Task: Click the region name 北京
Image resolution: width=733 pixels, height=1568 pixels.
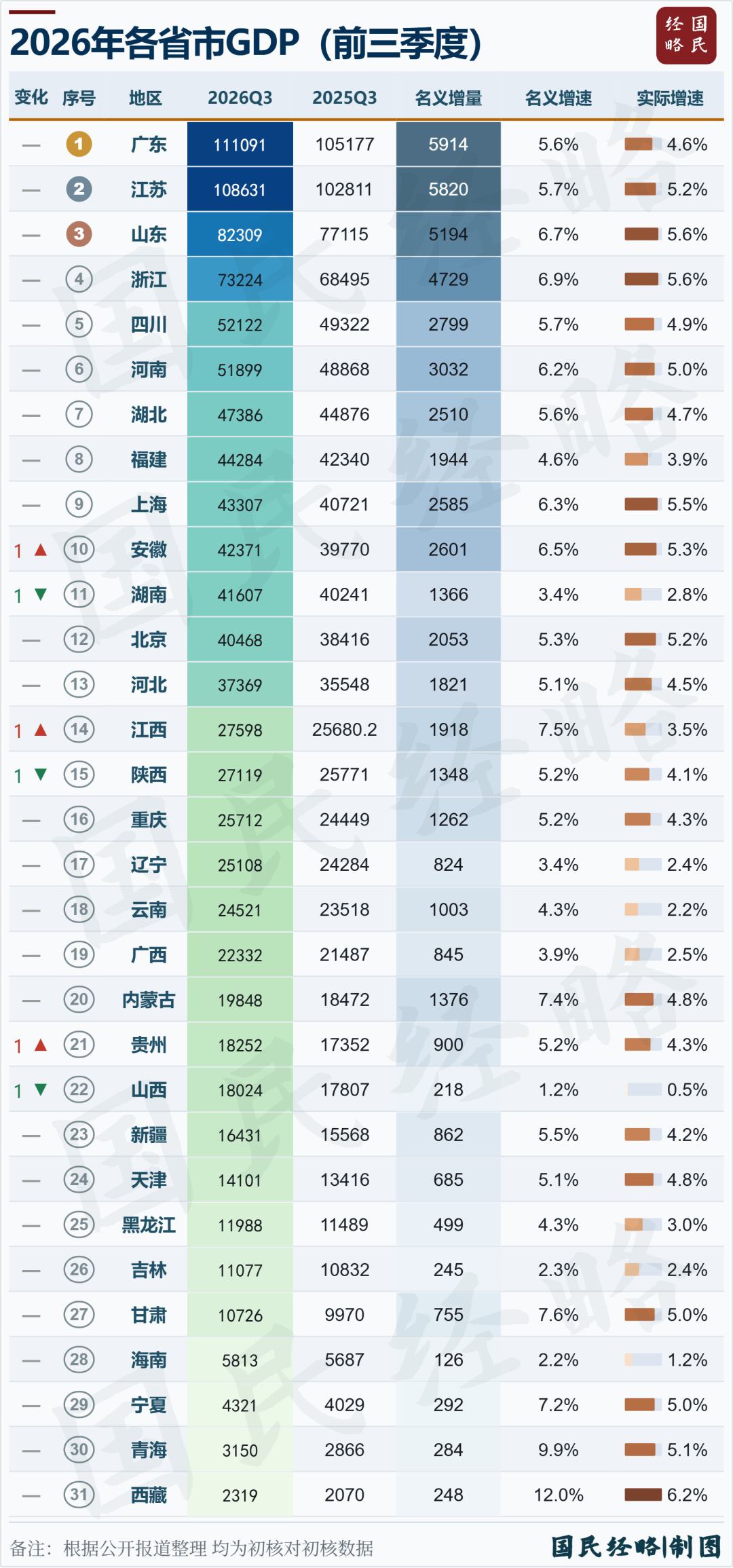Action: (x=149, y=640)
